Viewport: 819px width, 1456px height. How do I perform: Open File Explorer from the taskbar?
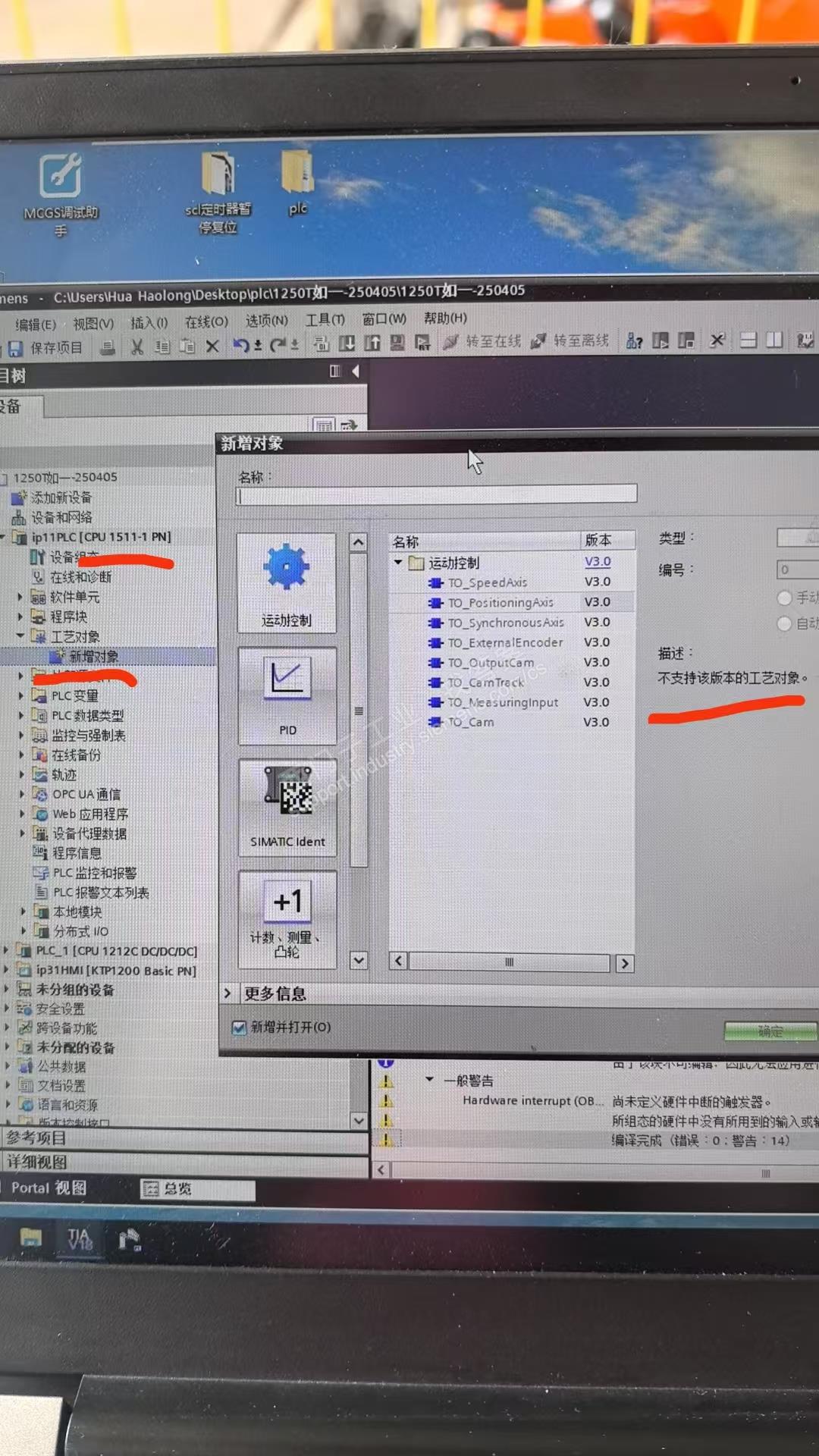pos(31,1238)
